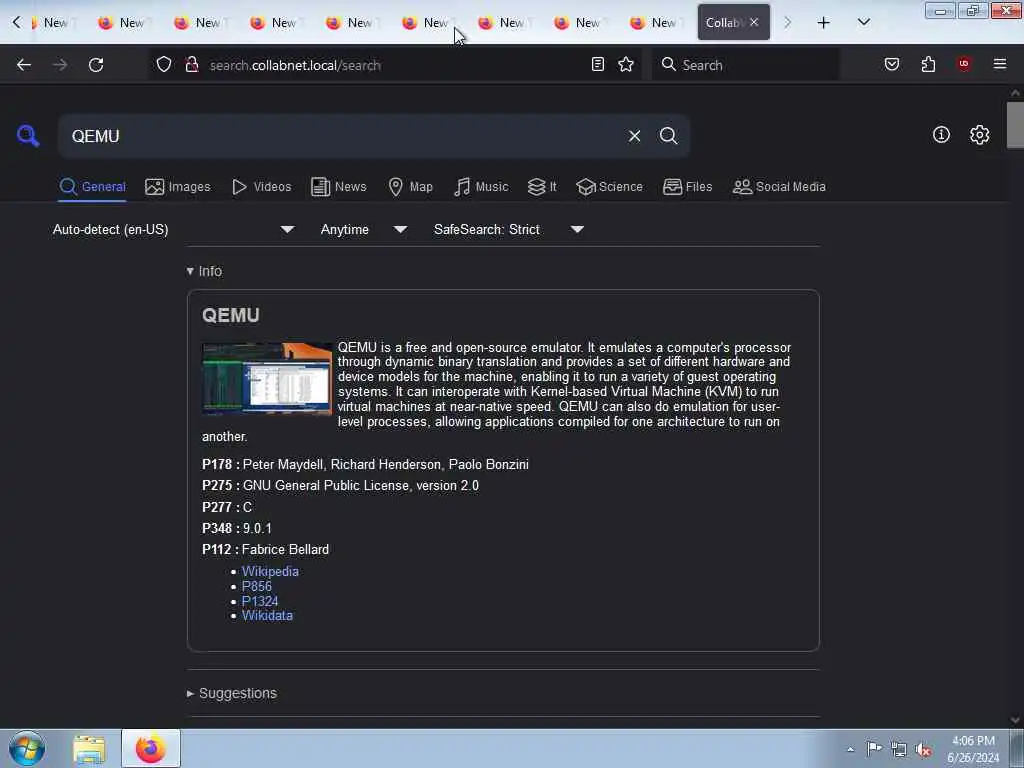Open SafeSearch: Strict dropdown
The height and width of the screenshot is (768, 1024).
[x=509, y=229]
